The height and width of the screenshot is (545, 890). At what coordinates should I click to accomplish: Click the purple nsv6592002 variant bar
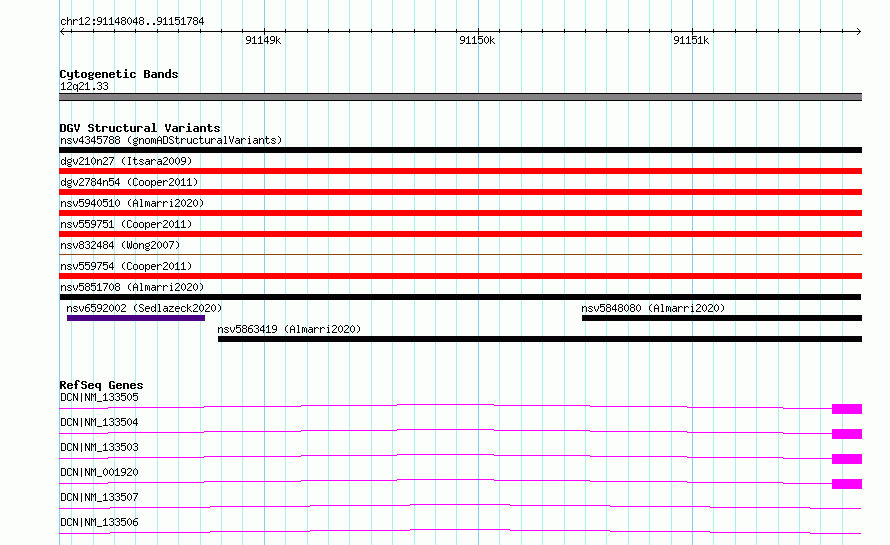pos(136,318)
